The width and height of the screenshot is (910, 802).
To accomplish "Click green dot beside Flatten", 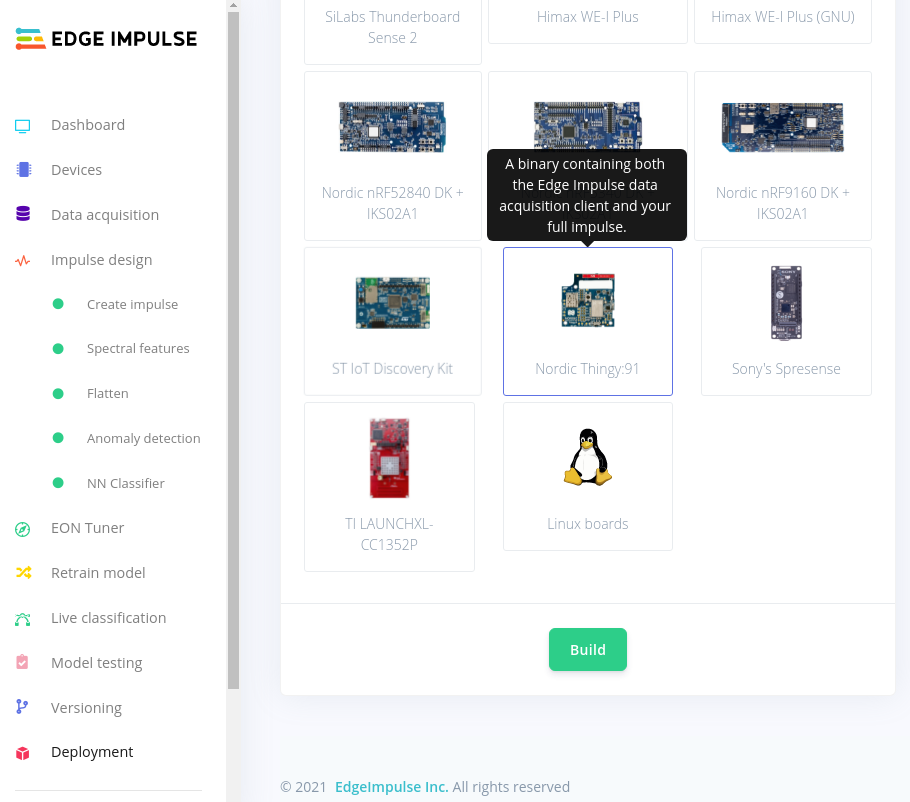I will click(x=58, y=393).
